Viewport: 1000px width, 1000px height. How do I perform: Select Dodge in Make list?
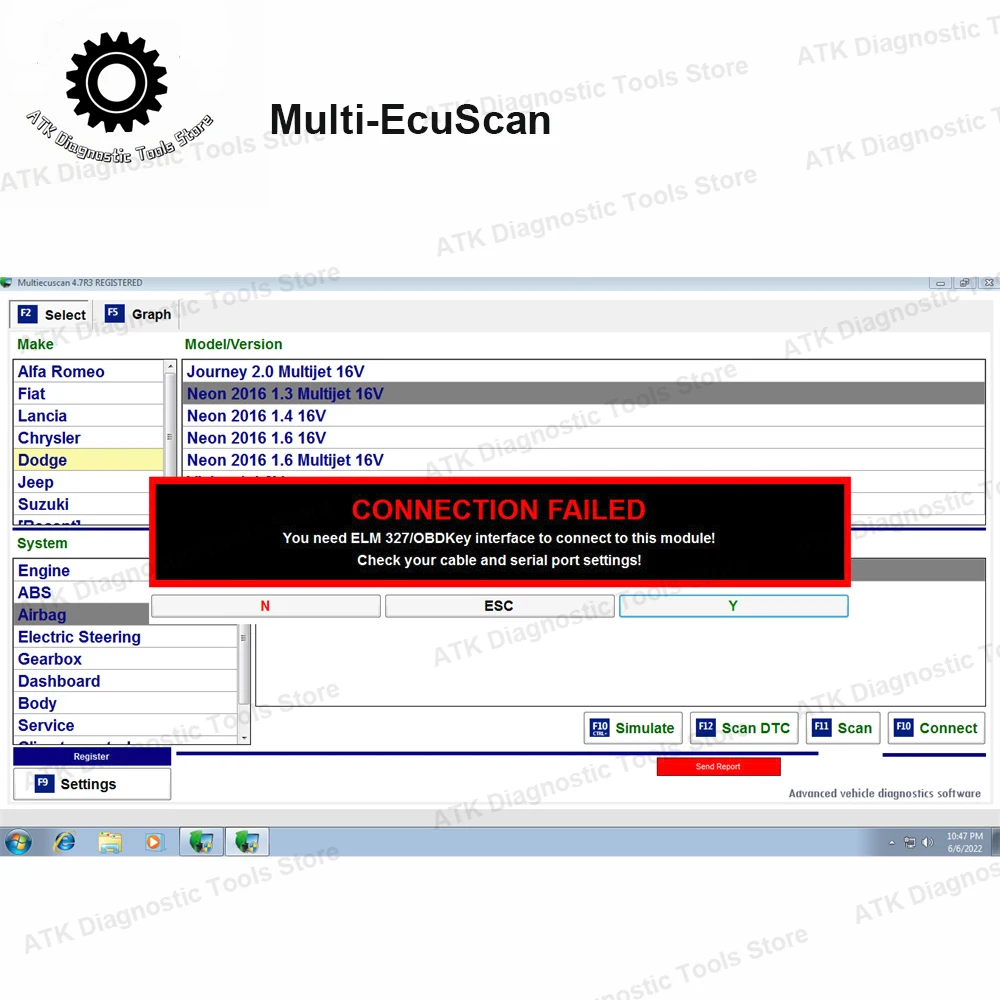click(x=88, y=460)
